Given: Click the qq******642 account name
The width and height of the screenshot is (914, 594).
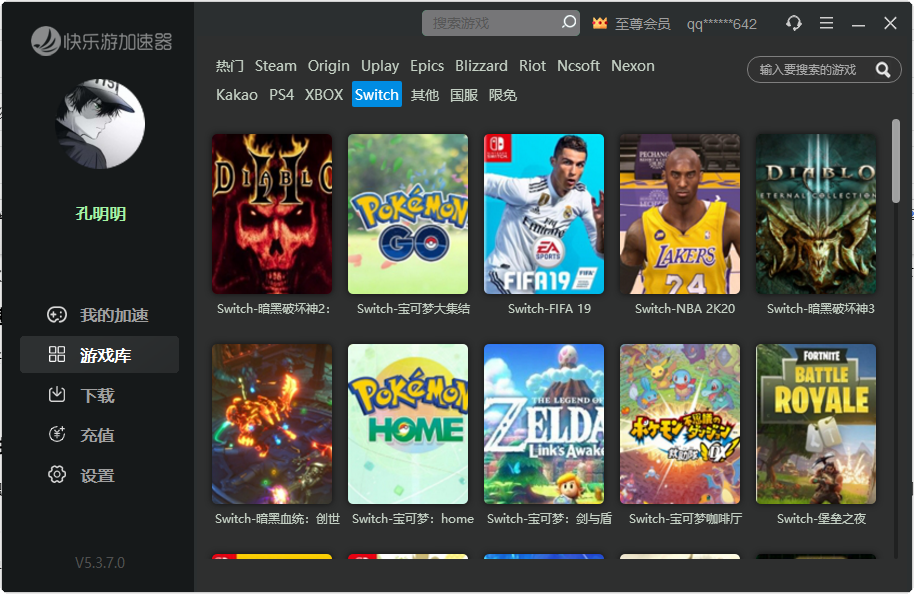Looking at the screenshot, I should (x=722, y=24).
